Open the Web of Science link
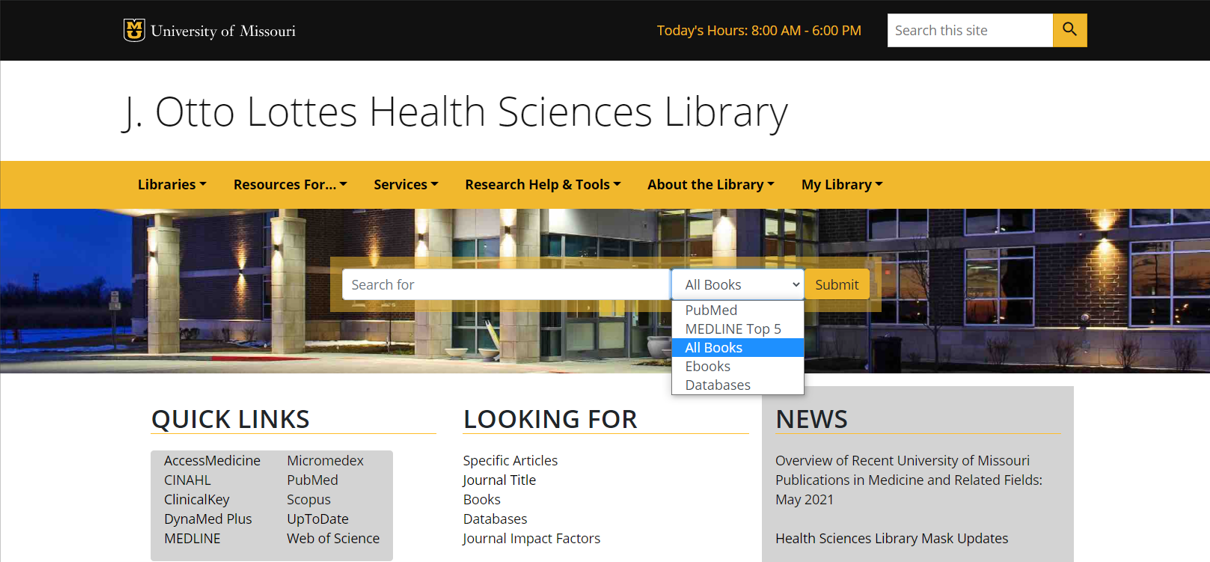This screenshot has height=562, width=1210. pyautogui.click(x=333, y=538)
